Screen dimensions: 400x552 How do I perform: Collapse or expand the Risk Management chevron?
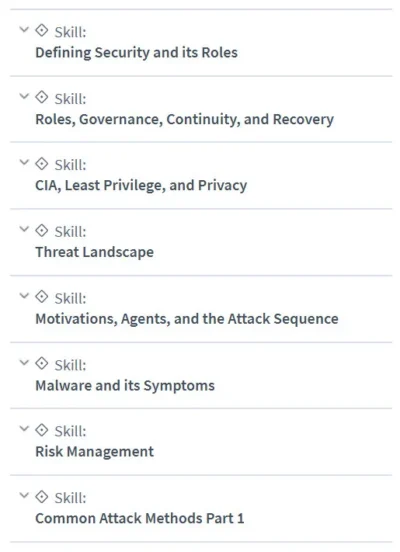(x=24, y=428)
